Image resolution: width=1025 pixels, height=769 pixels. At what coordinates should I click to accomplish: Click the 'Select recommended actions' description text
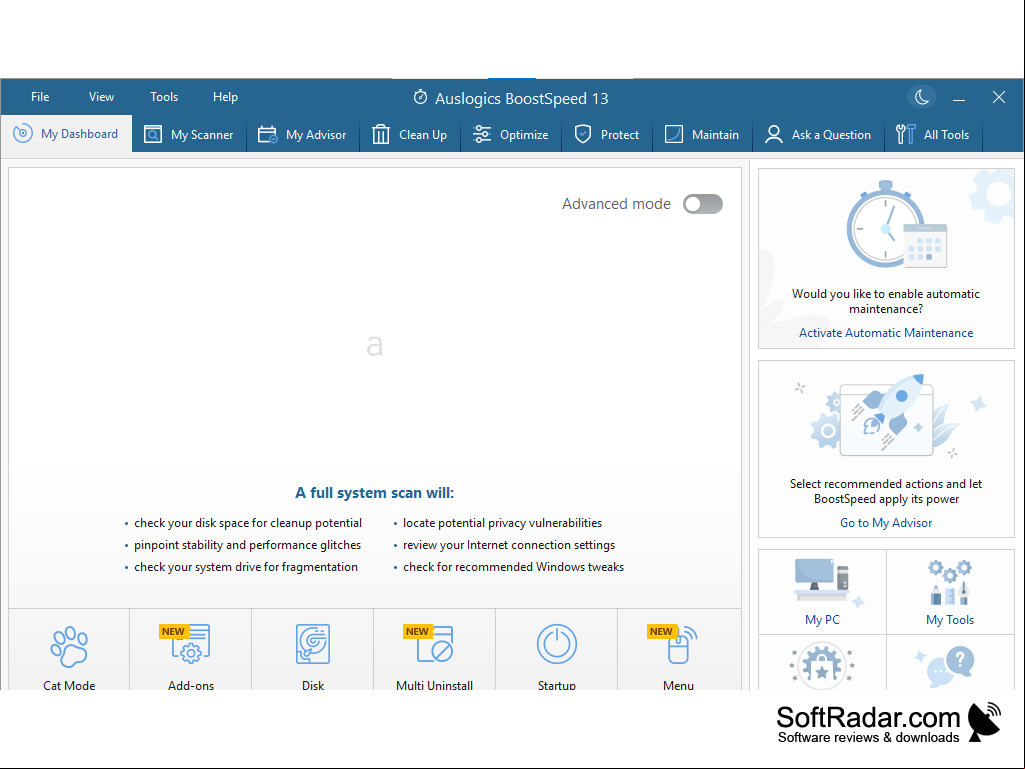click(x=886, y=491)
